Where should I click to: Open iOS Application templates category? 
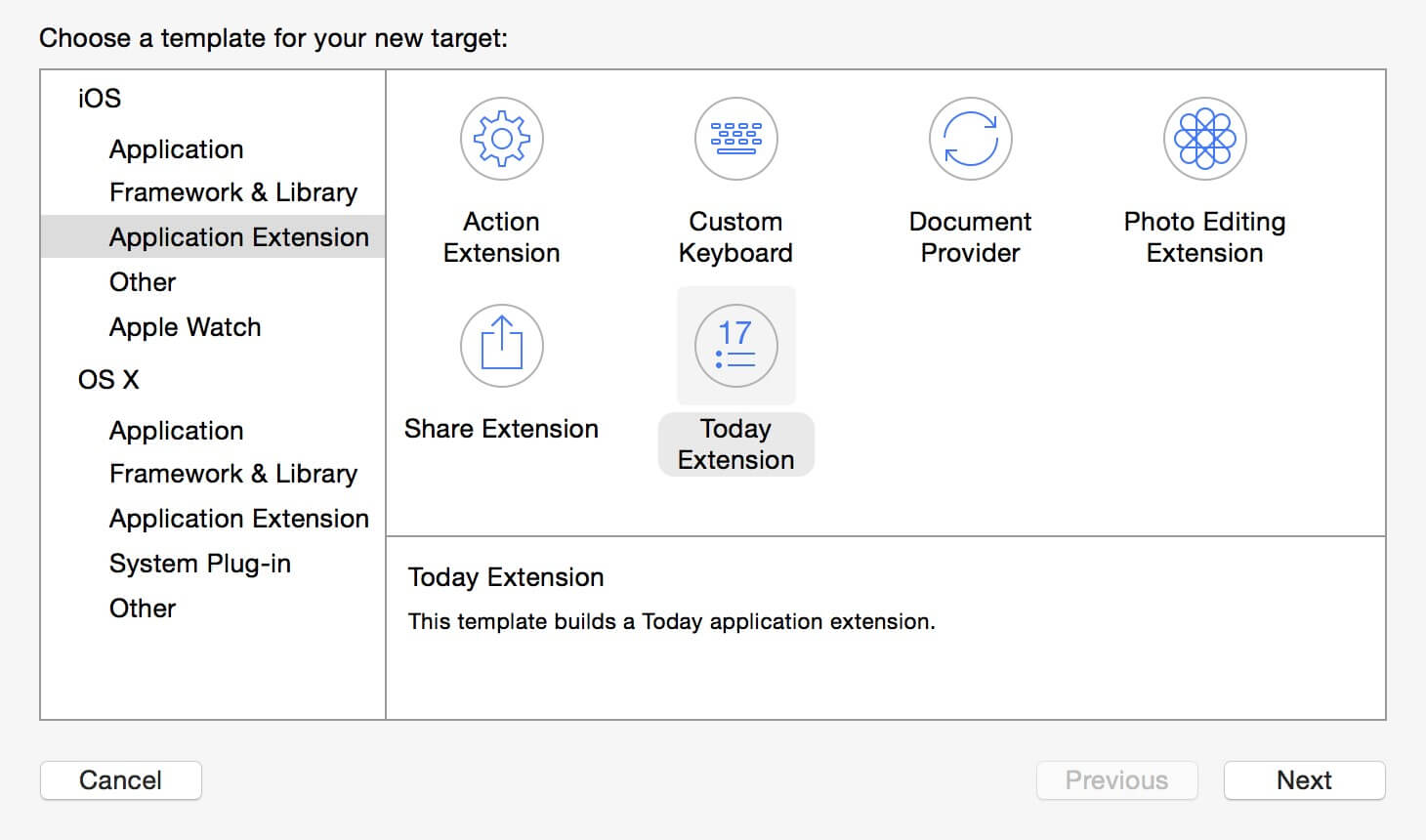pyautogui.click(x=176, y=149)
